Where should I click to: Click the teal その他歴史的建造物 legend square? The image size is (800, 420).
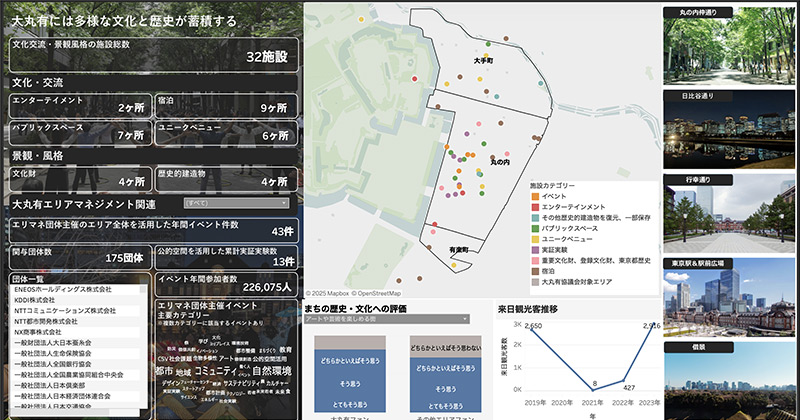(535, 217)
